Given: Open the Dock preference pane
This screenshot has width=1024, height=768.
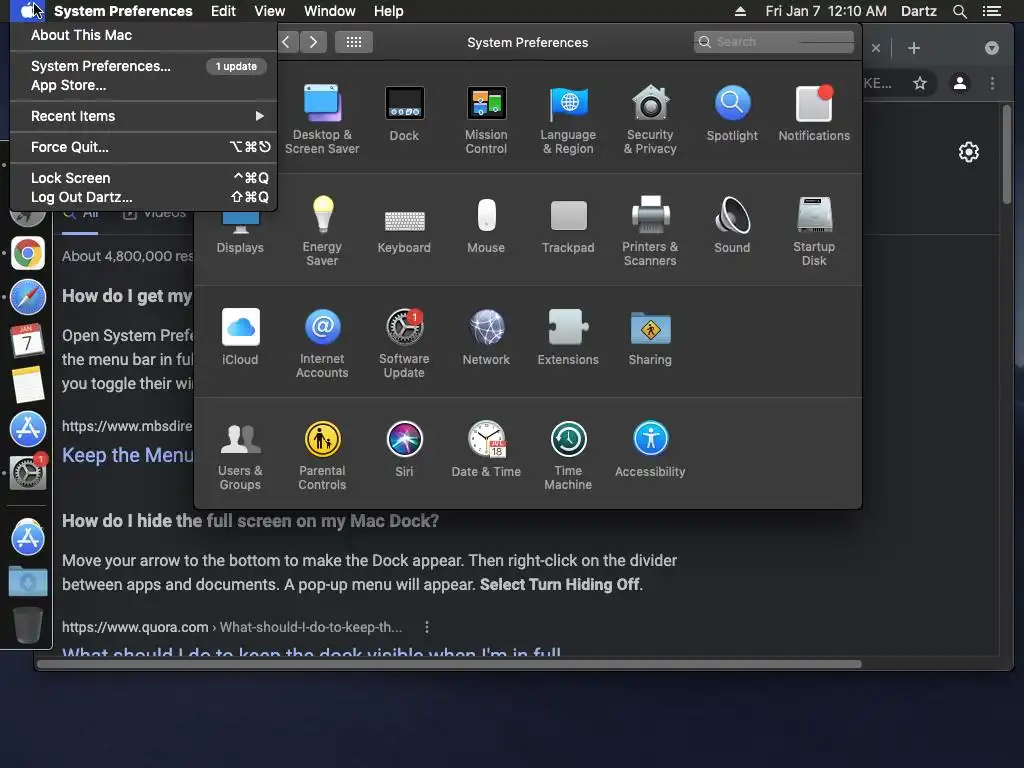Looking at the screenshot, I should 404,114.
